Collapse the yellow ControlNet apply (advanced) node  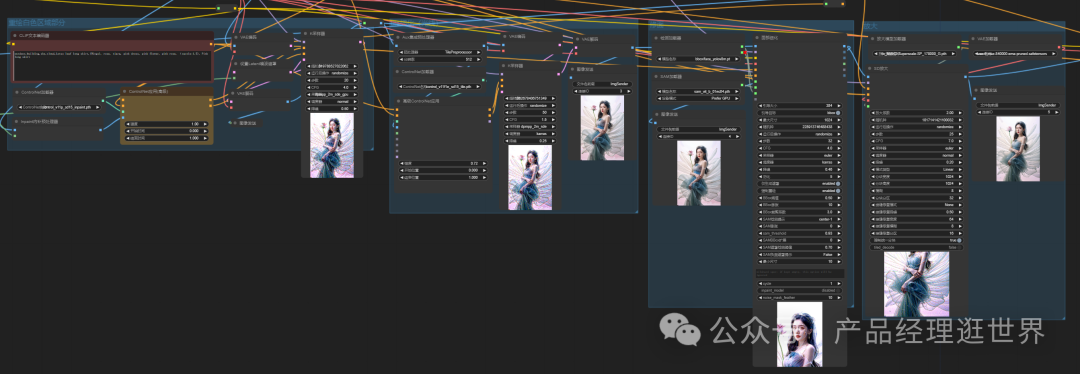[x=125, y=91]
